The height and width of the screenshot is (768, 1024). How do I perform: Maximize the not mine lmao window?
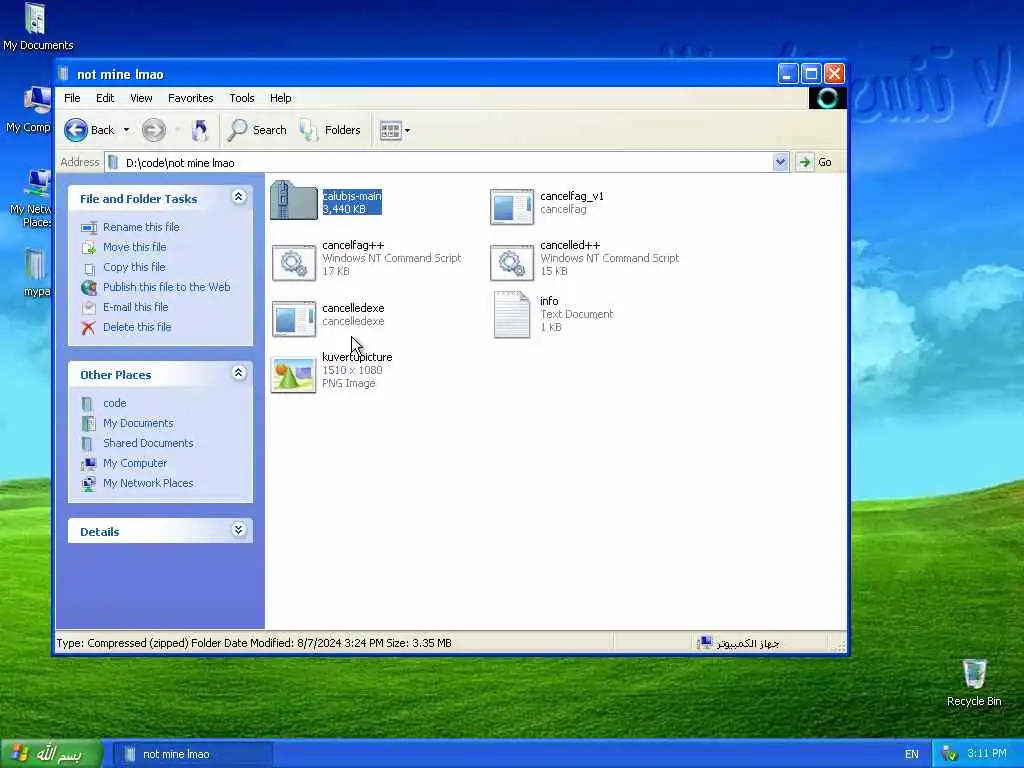pyautogui.click(x=811, y=74)
